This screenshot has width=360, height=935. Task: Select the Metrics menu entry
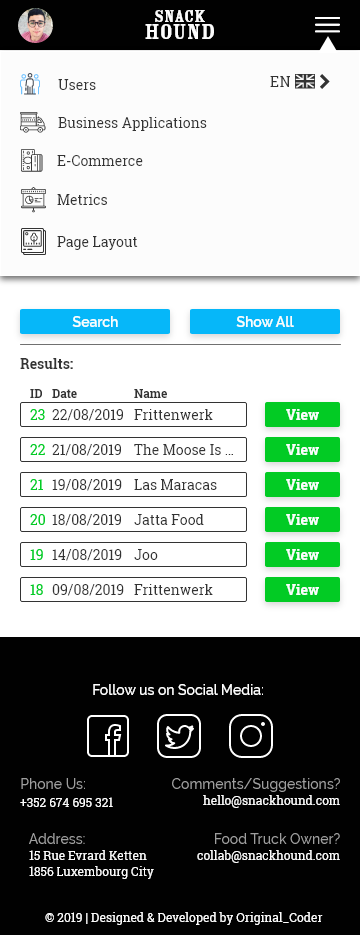coord(82,200)
